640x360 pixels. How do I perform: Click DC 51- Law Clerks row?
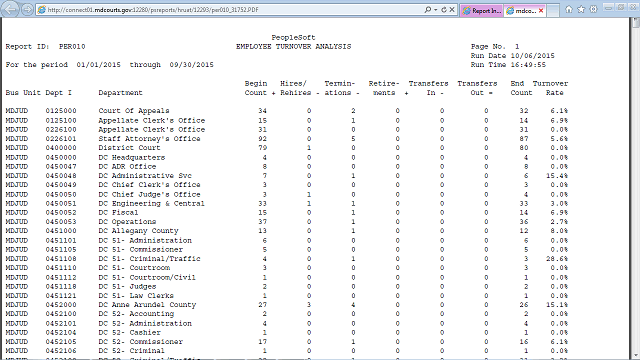pyautogui.click(x=287, y=296)
